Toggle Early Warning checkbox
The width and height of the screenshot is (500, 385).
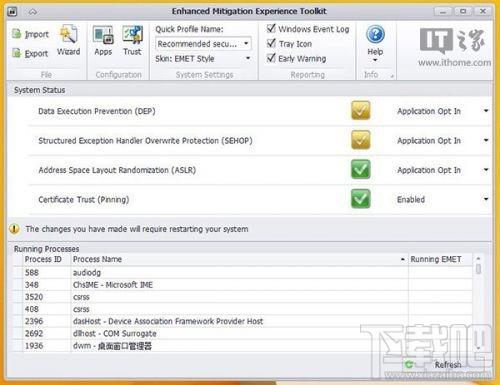click(271, 58)
